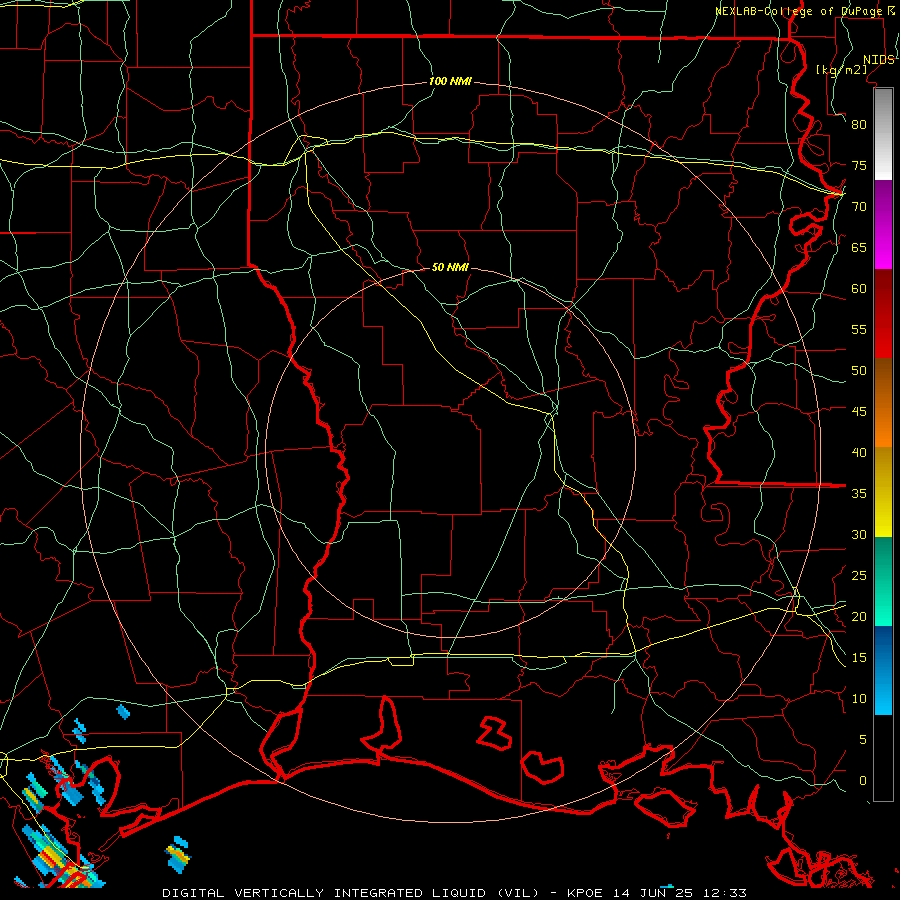Screen dimensions: 900x900
Task: Click the scale value 75
Action: [859, 166]
